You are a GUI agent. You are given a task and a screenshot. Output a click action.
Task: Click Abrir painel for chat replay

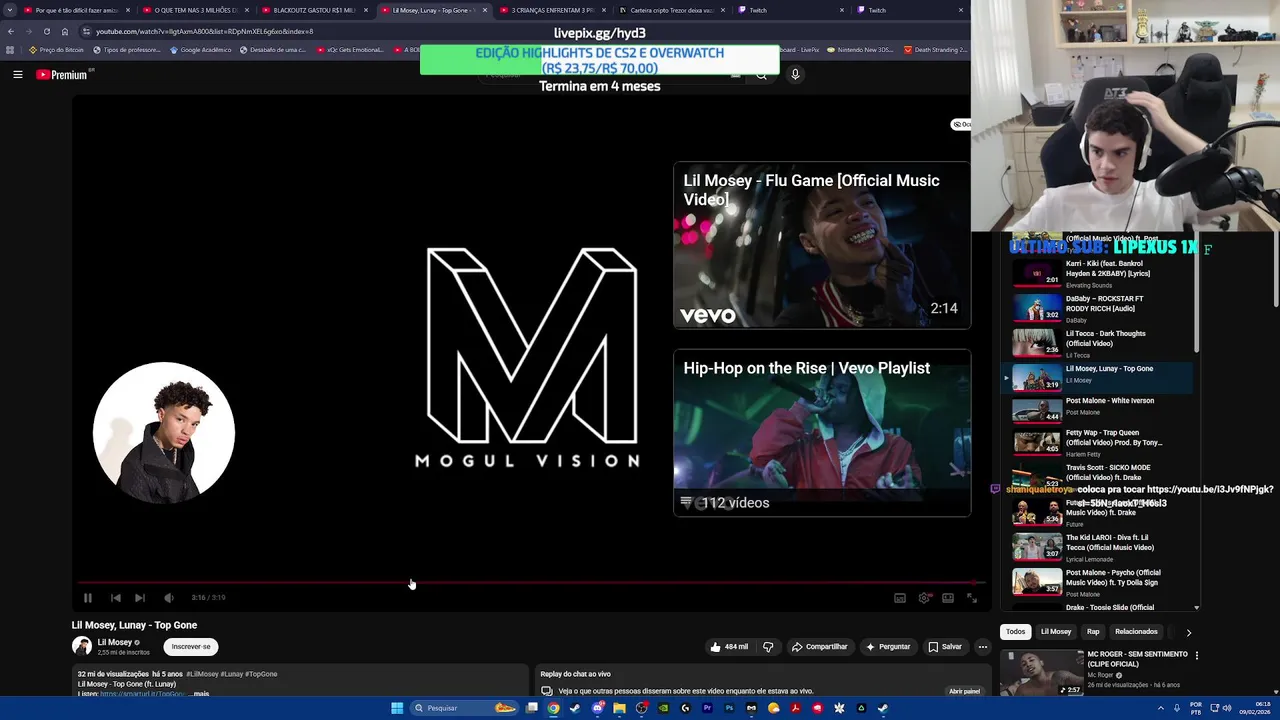[x=964, y=691]
